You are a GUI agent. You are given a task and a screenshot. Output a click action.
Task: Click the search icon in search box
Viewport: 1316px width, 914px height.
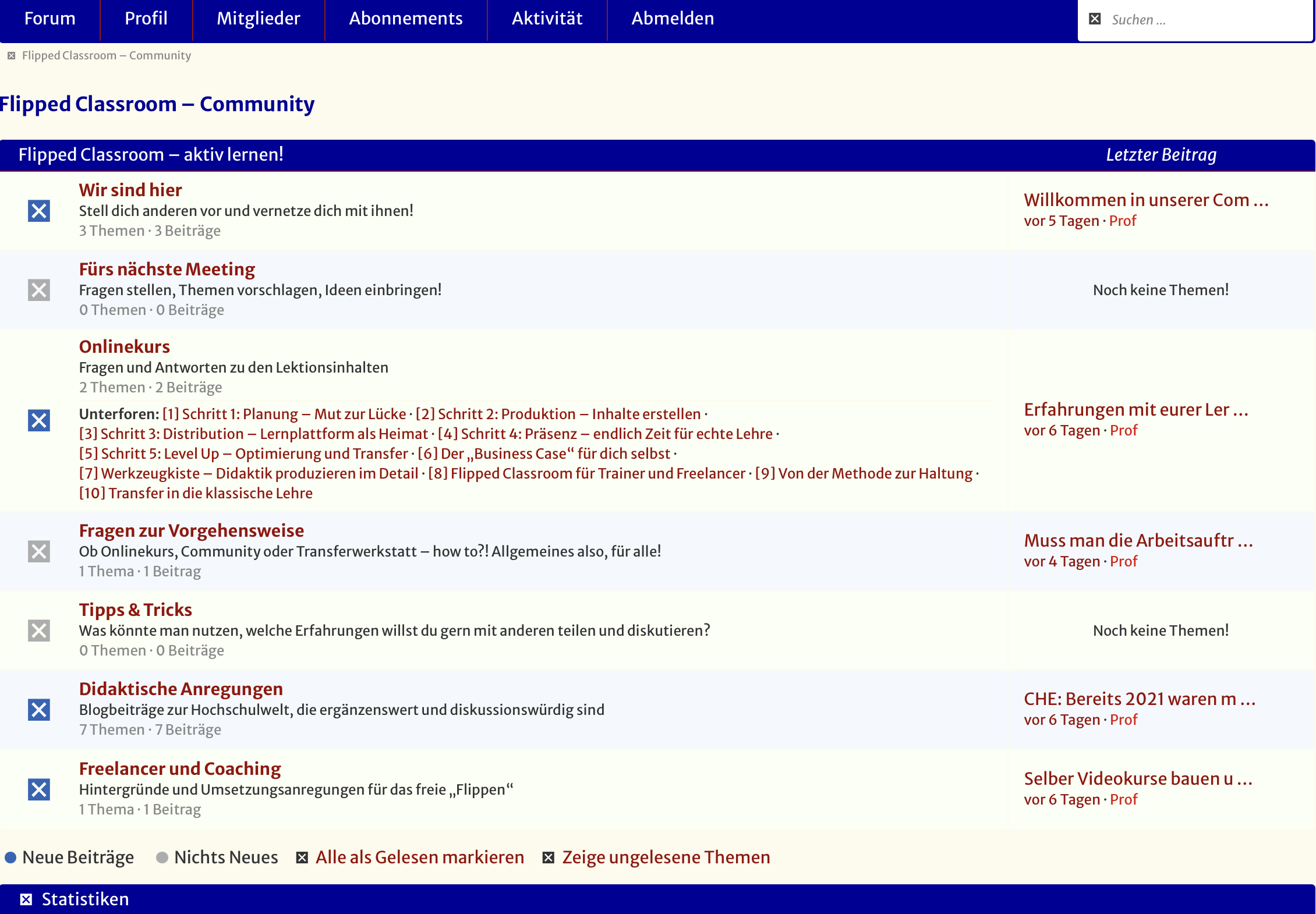pyautogui.click(x=1095, y=19)
